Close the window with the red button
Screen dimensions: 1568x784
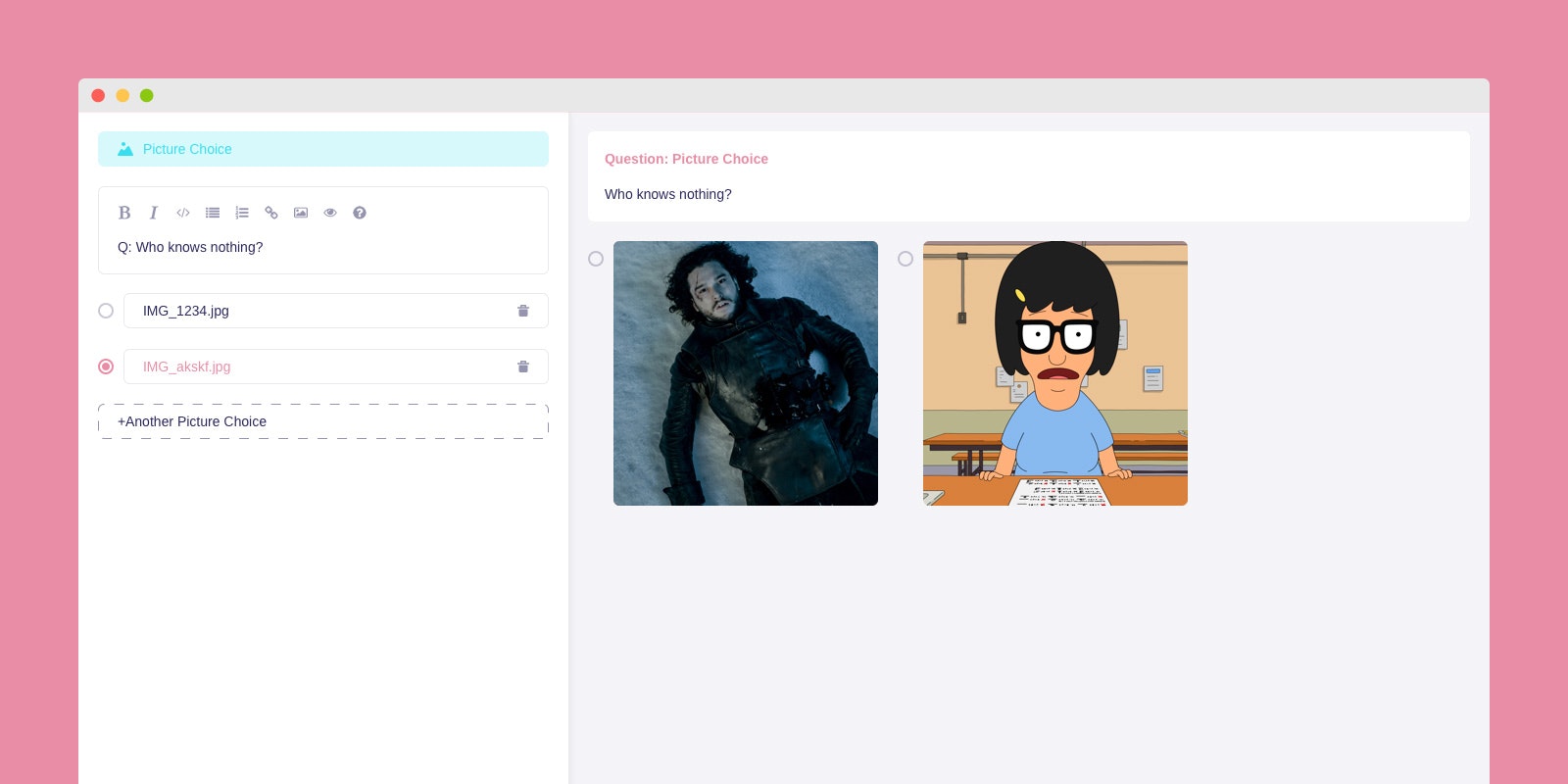click(x=98, y=95)
